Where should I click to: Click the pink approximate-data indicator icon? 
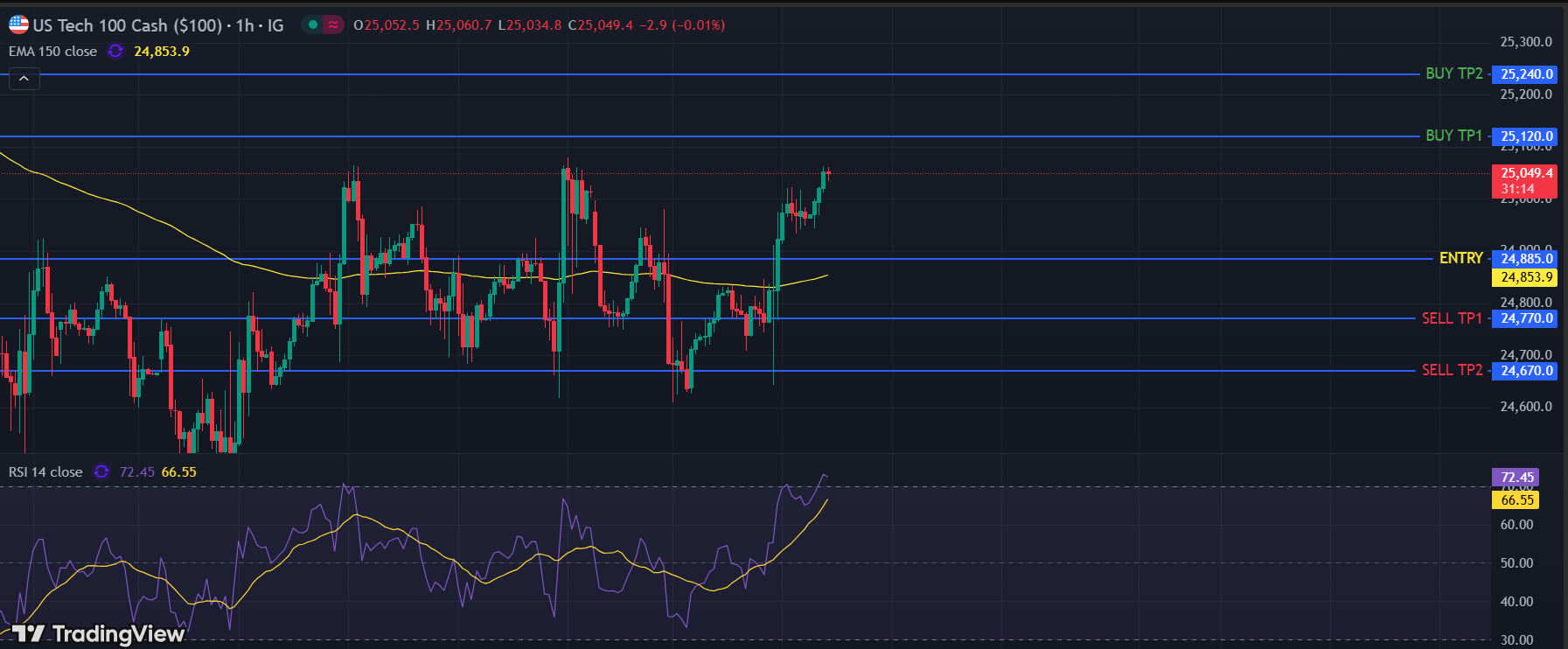[333, 24]
